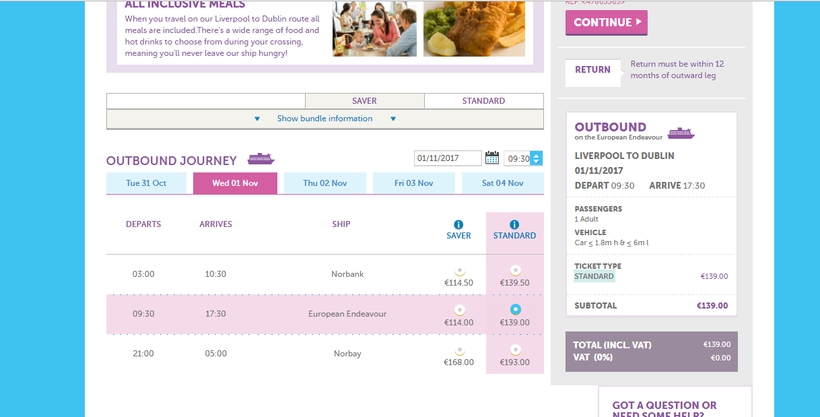Switch to Fri 03 Nov tab

coord(414,183)
